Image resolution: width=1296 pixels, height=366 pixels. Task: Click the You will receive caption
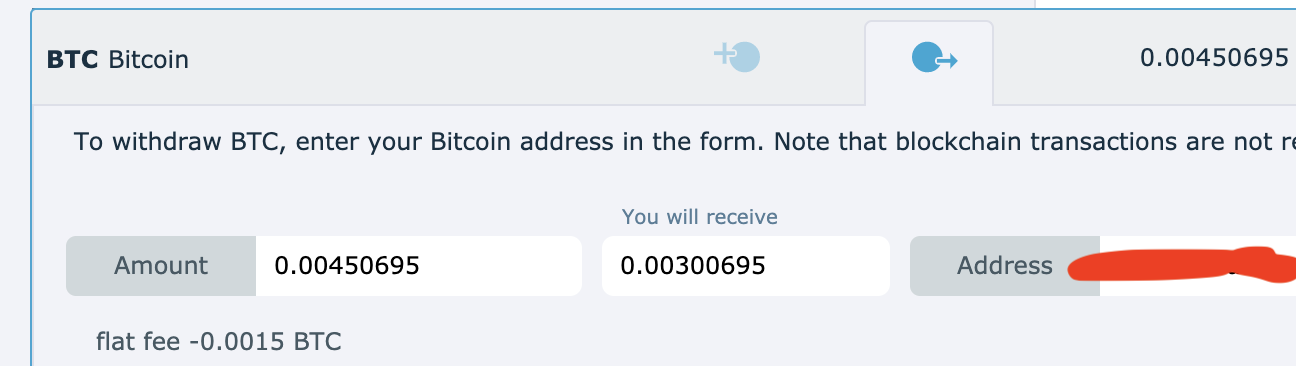coord(699,216)
